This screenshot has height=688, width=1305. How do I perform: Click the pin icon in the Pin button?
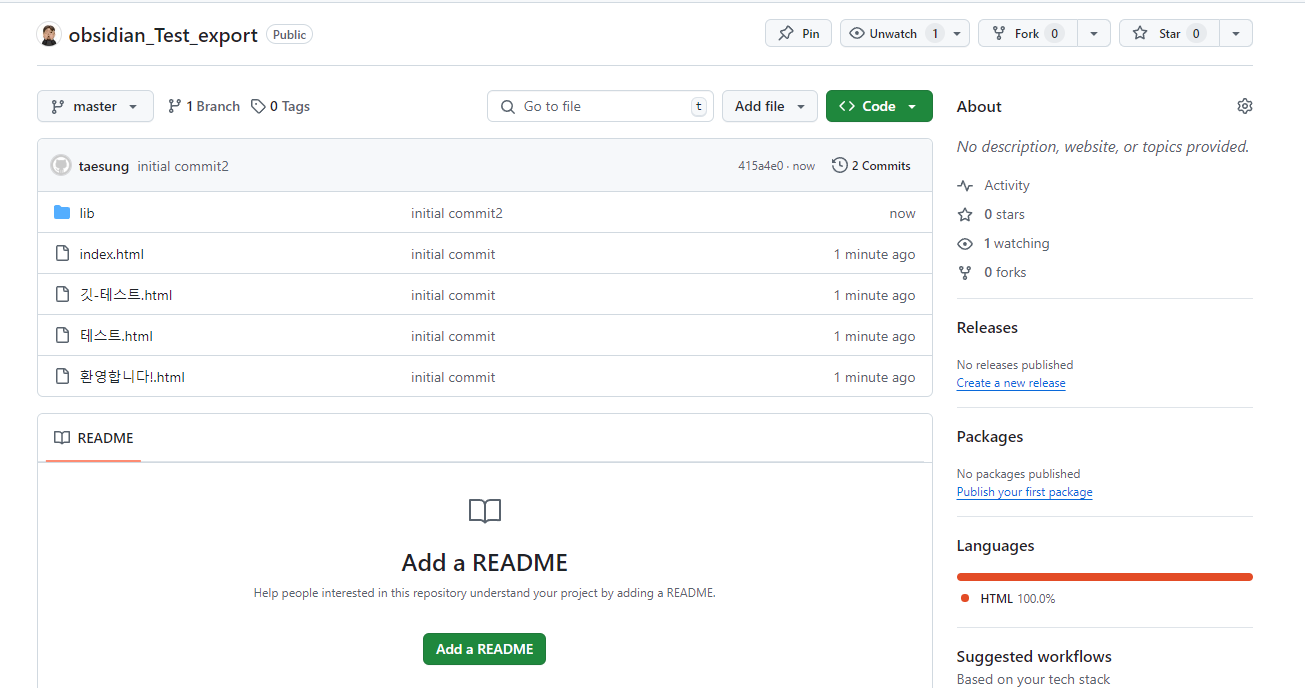point(785,34)
